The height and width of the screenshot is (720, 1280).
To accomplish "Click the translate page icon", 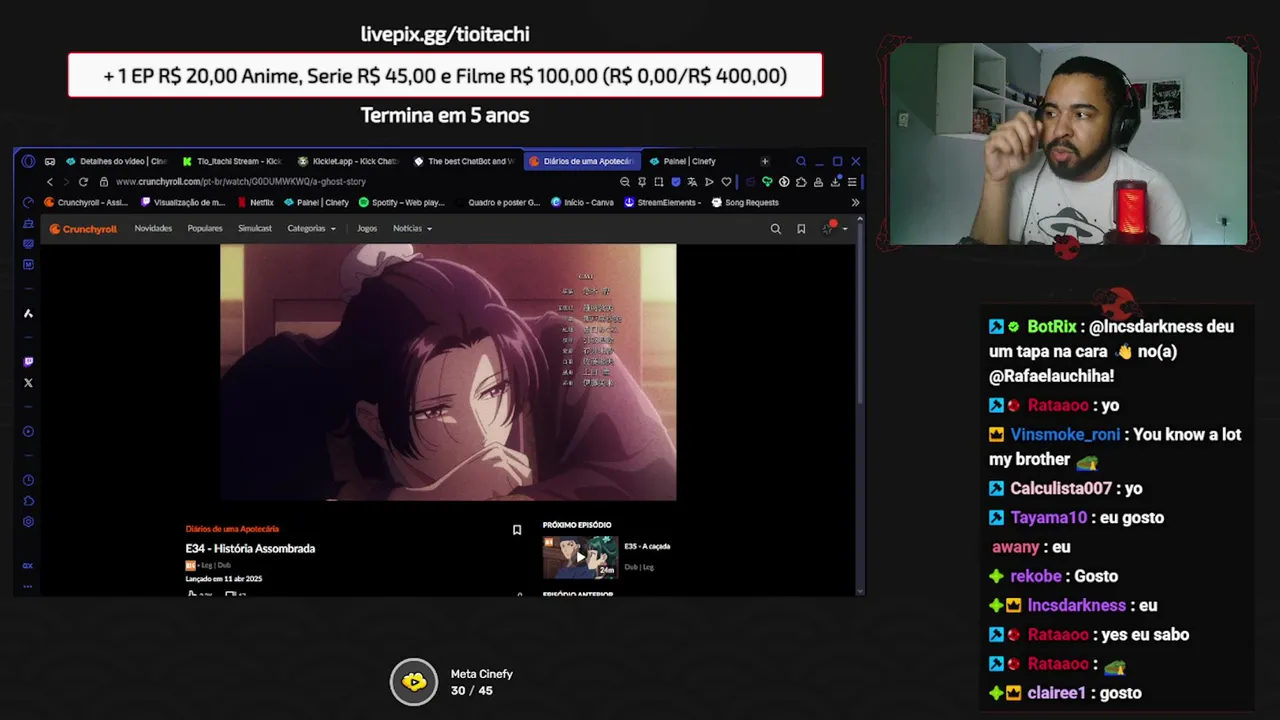I will 692,182.
